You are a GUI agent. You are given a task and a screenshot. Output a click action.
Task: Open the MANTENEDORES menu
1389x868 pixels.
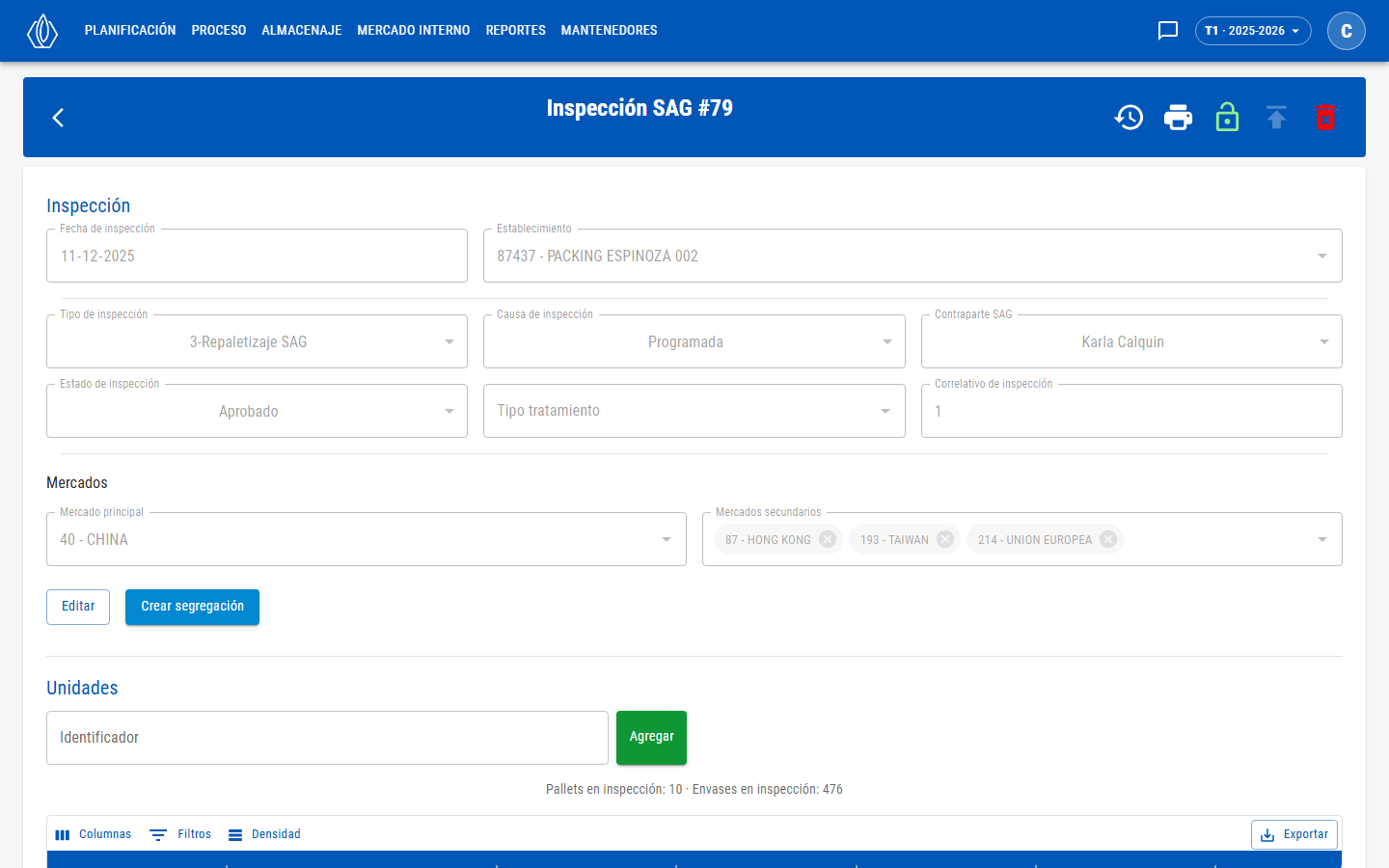[x=610, y=31]
